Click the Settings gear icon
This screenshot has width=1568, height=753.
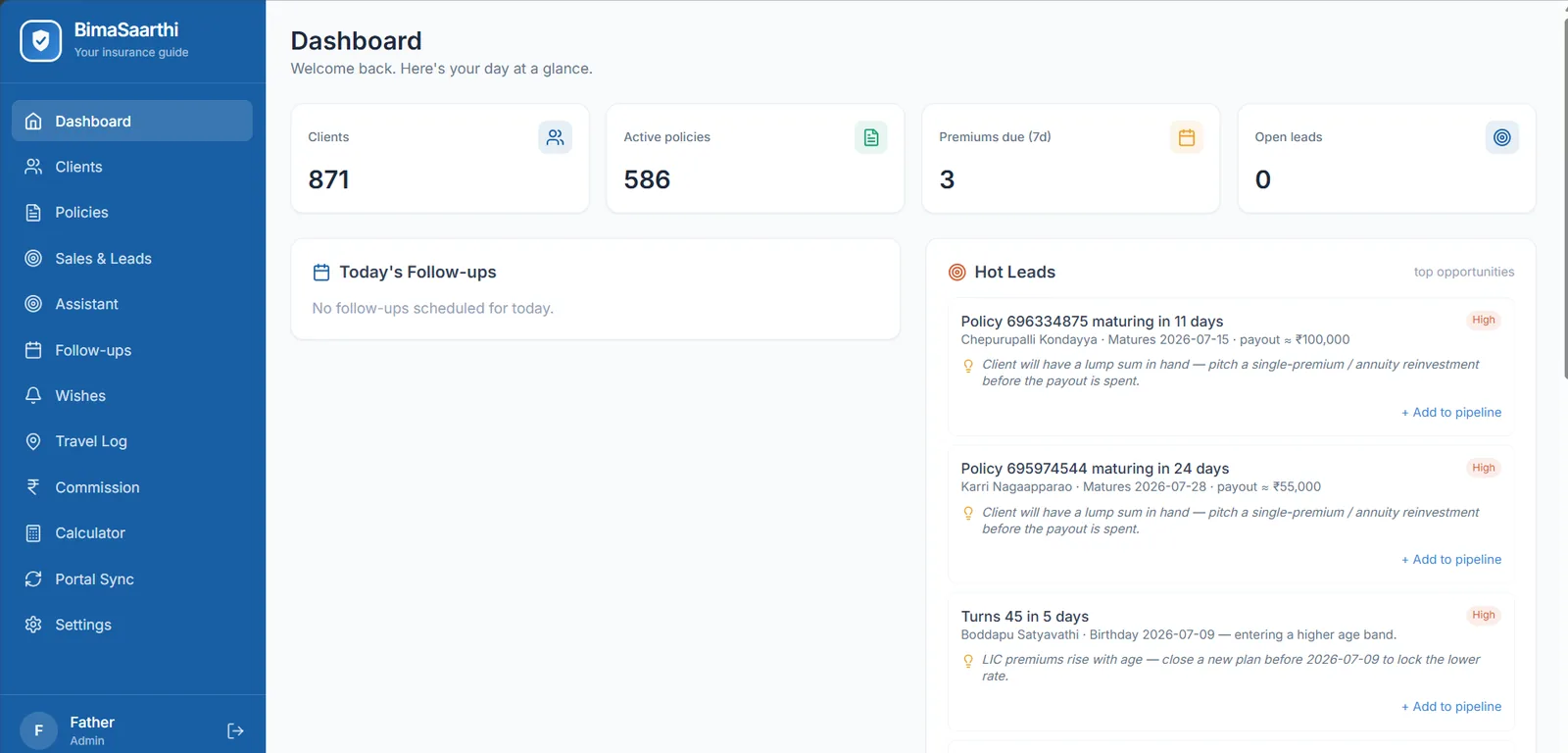pyautogui.click(x=33, y=625)
